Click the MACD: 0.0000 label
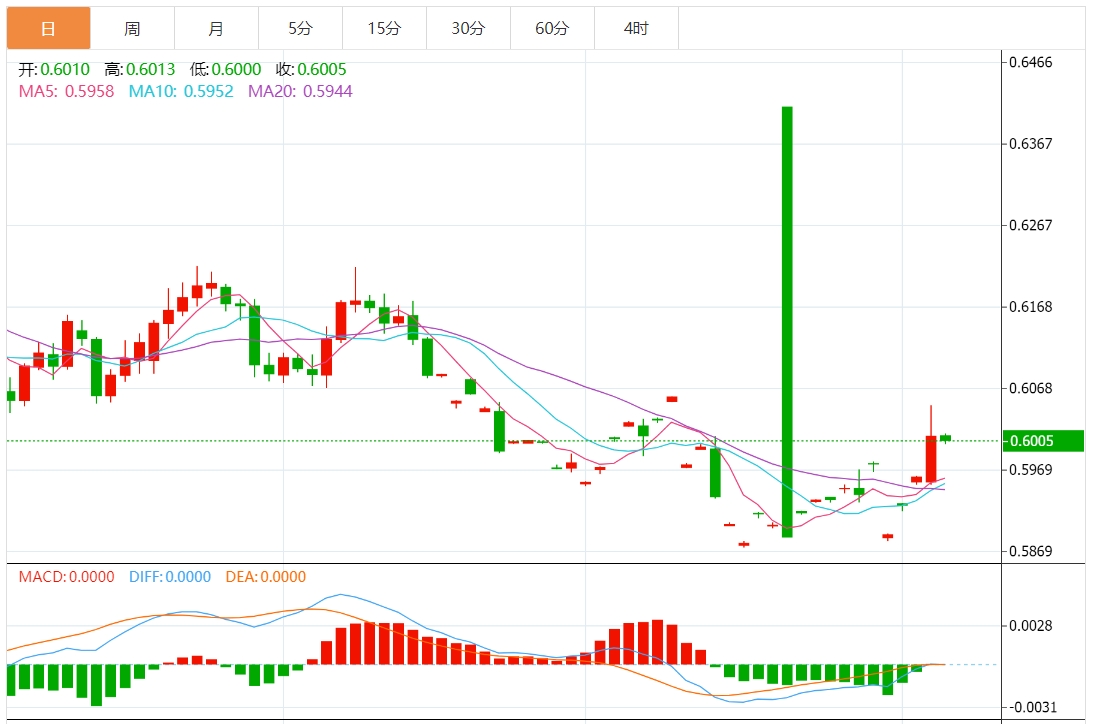Image resolution: width=1104 pixels, height=724 pixels. [x=66, y=577]
